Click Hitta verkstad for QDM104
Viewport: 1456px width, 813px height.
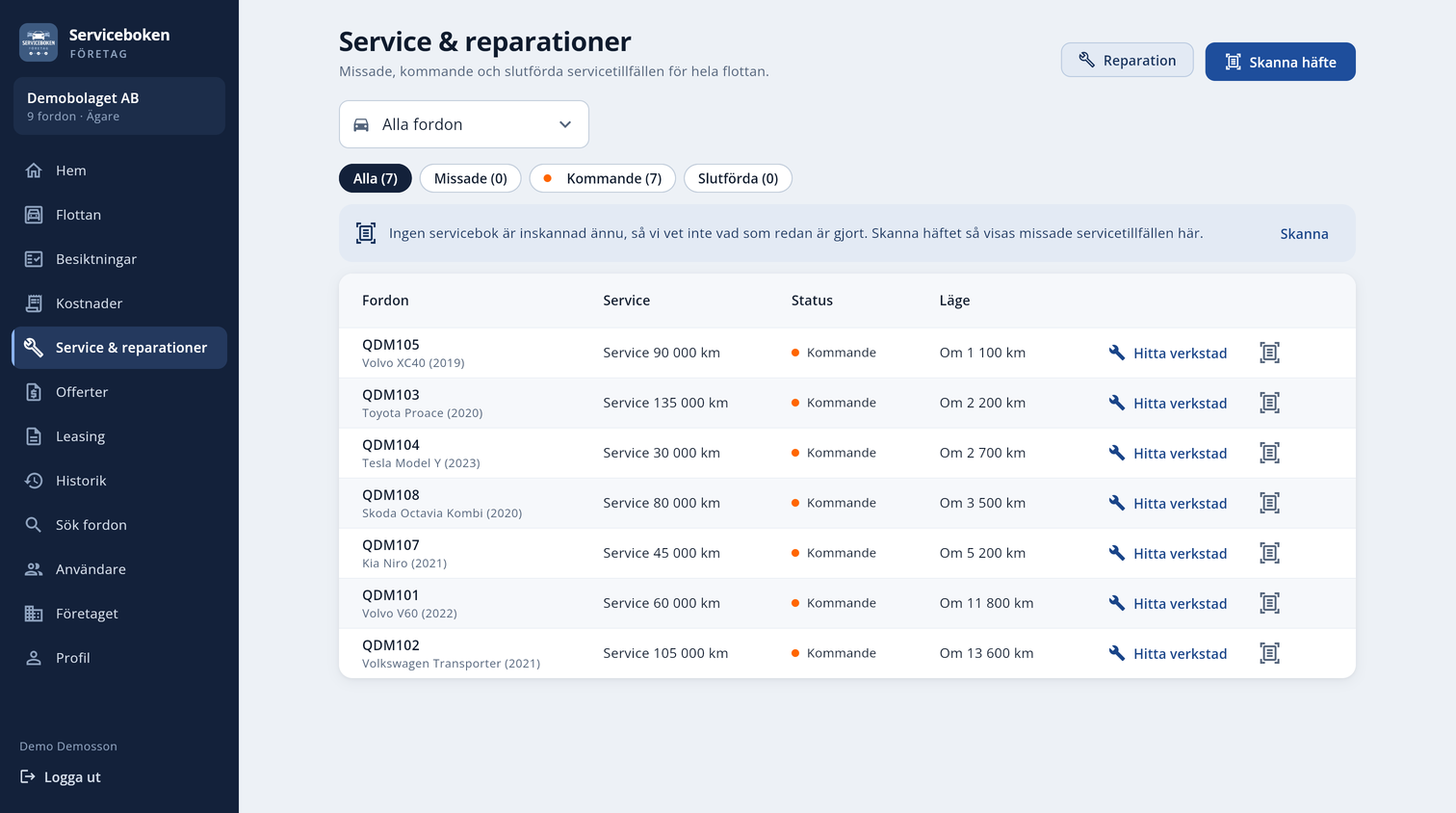point(1167,454)
